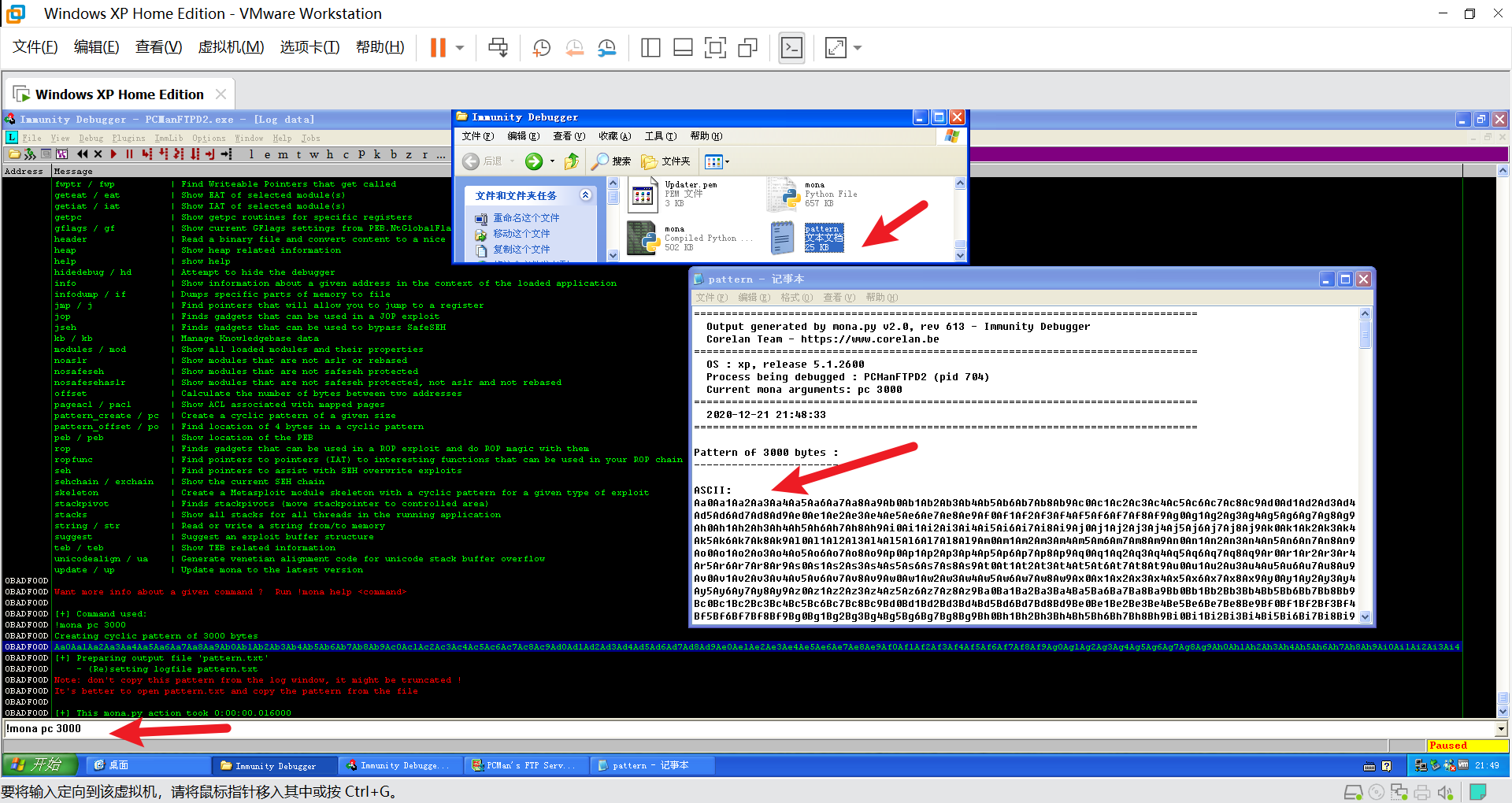The height and width of the screenshot is (803, 1512).
Task: Click the 移动这个文件 link
Action: pyautogui.click(x=521, y=234)
